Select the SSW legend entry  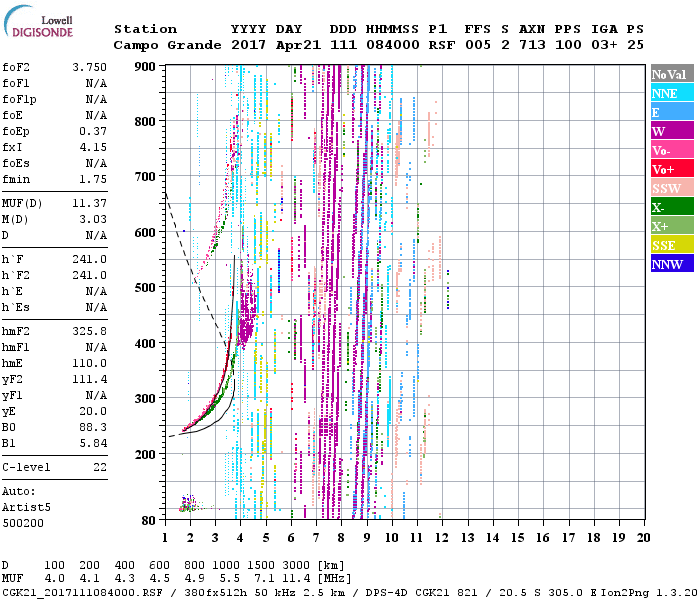pos(672,188)
